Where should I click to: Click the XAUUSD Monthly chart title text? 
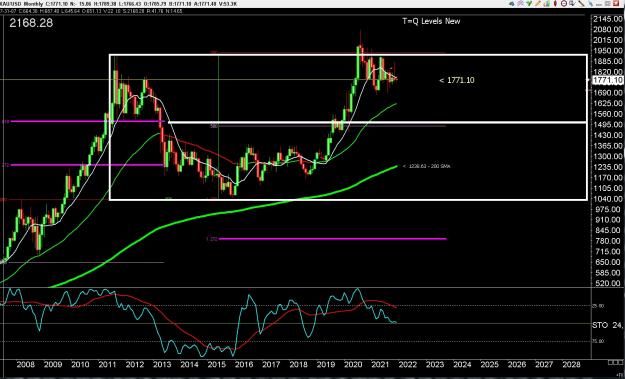click(22, 4)
